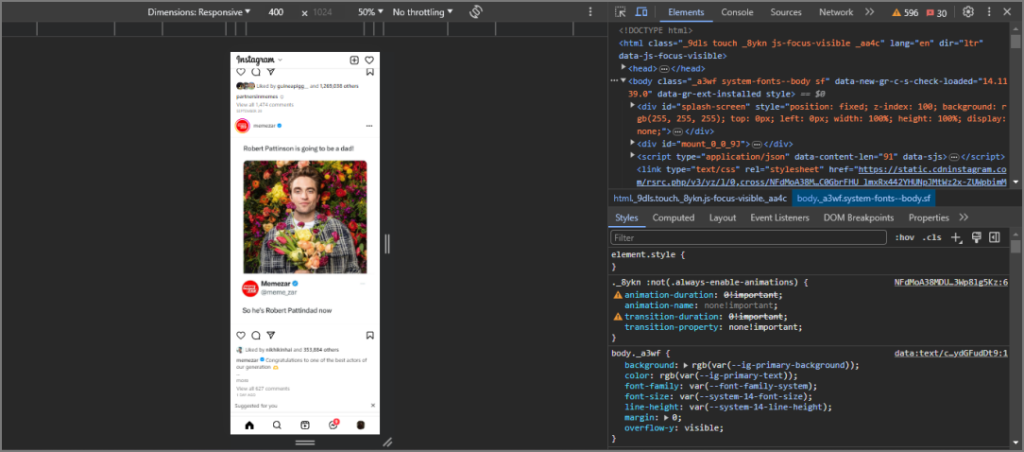Open Instagram Messenger with notification badge
The image size is (1024, 452).
point(333,425)
